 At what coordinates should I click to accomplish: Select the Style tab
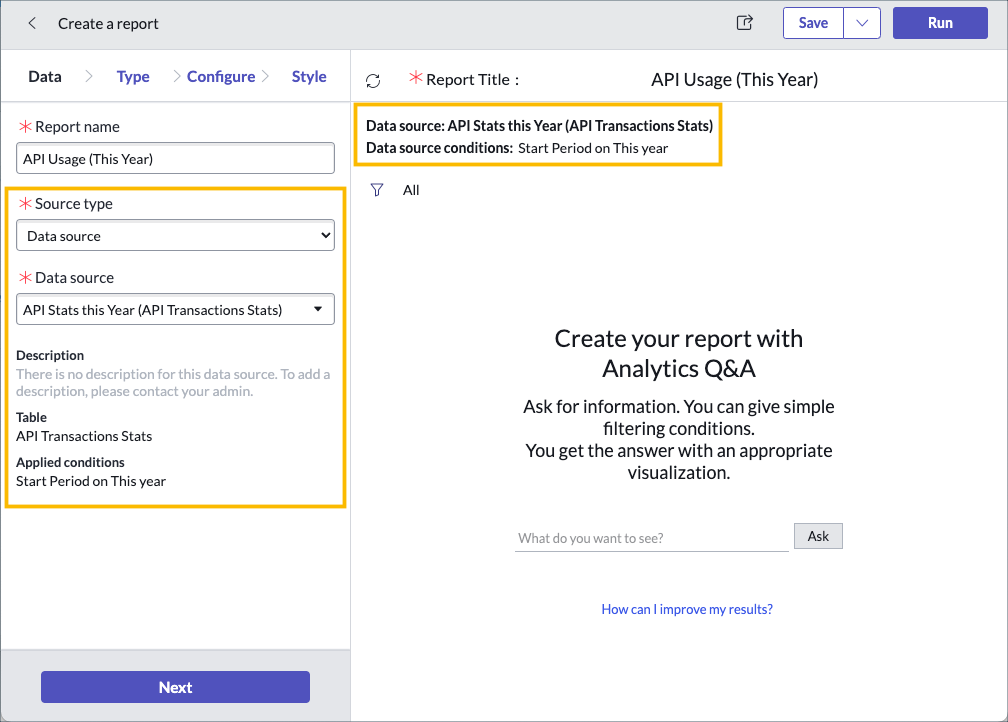[x=309, y=77]
